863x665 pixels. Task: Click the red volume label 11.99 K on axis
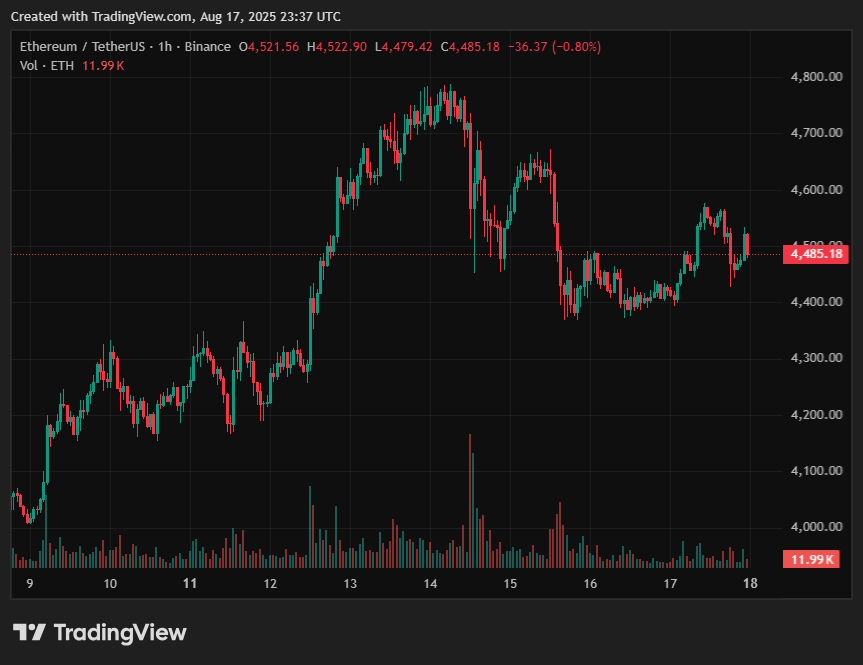click(811, 559)
